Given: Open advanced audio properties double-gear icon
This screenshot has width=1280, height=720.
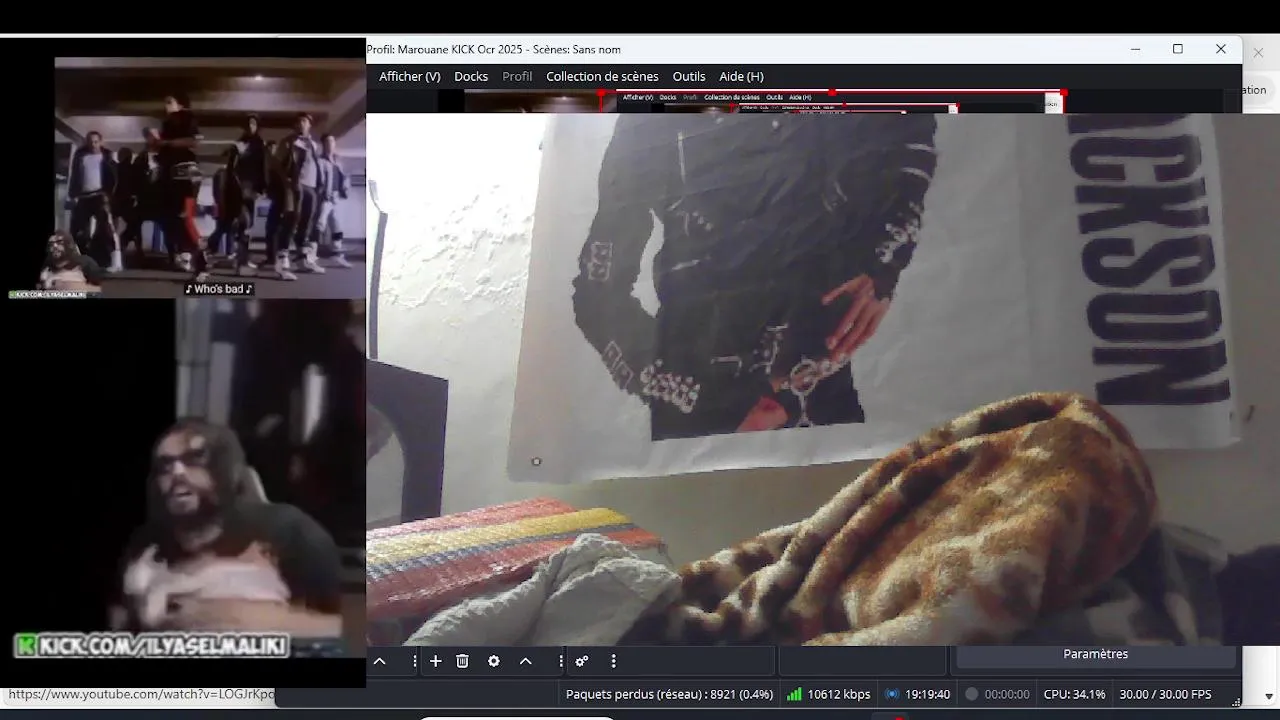Looking at the screenshot, I should tap(581, 661).
